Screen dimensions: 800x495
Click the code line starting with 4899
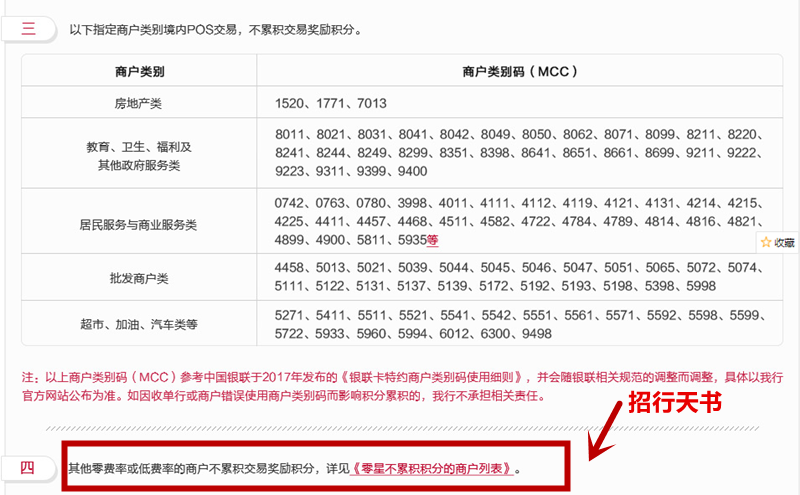(x=357, y=240)
